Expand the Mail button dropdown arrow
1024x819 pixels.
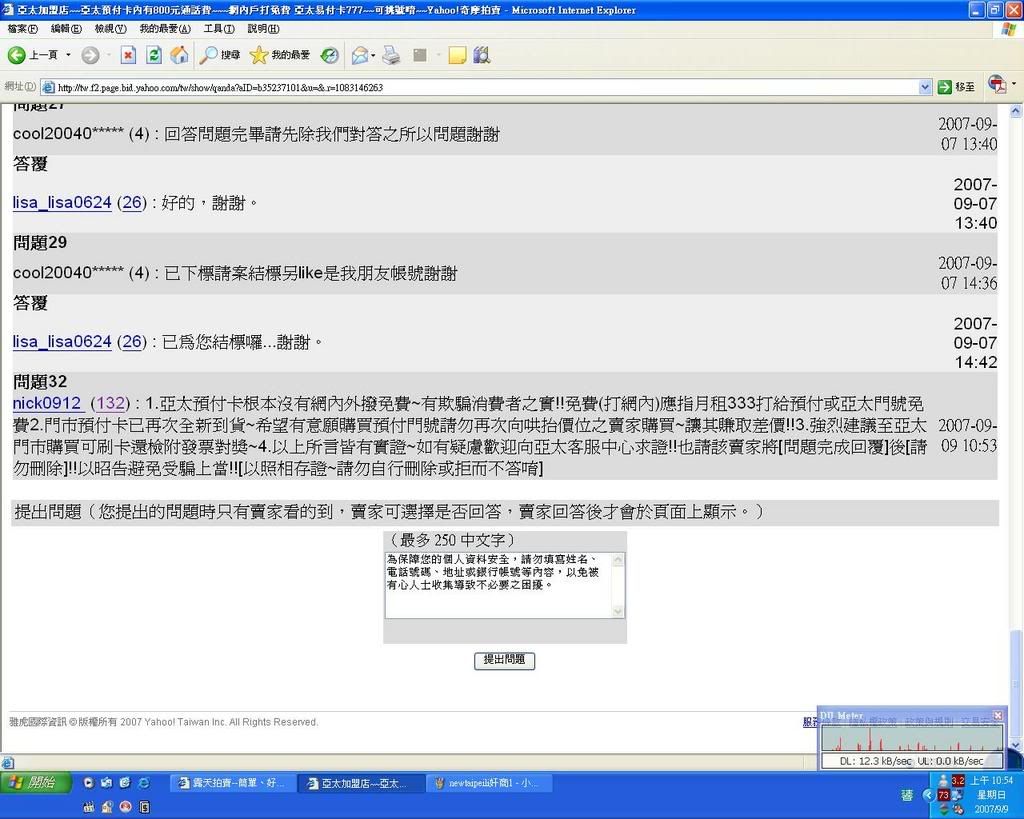tap(373, 56)
